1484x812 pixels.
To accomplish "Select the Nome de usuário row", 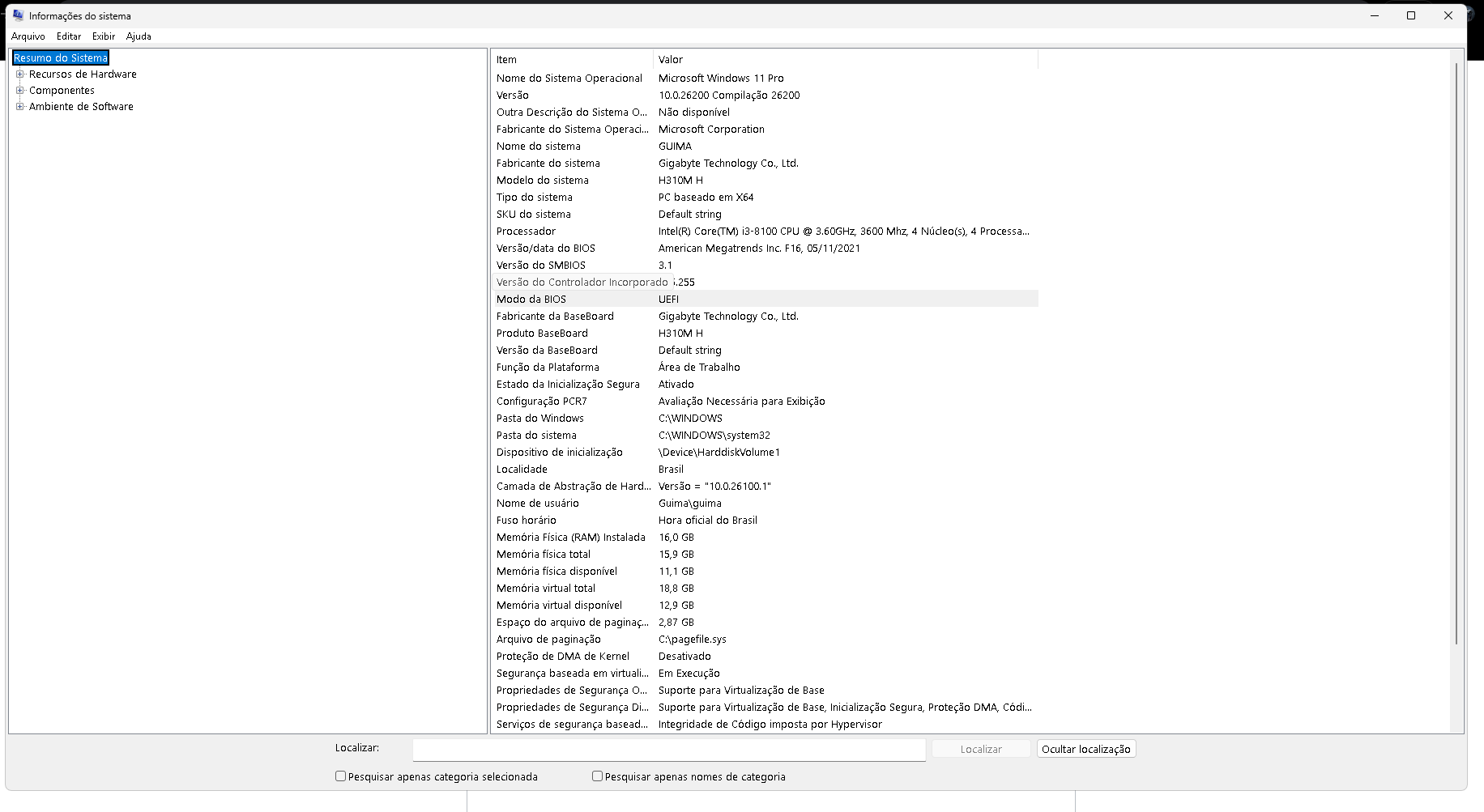I will coord(765,504).
